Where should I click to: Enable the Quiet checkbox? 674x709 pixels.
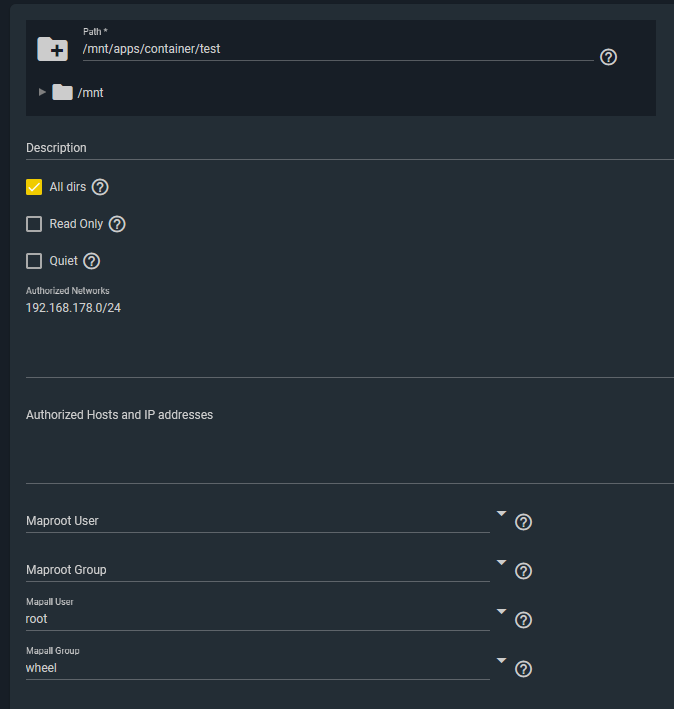tap(34, 261)
